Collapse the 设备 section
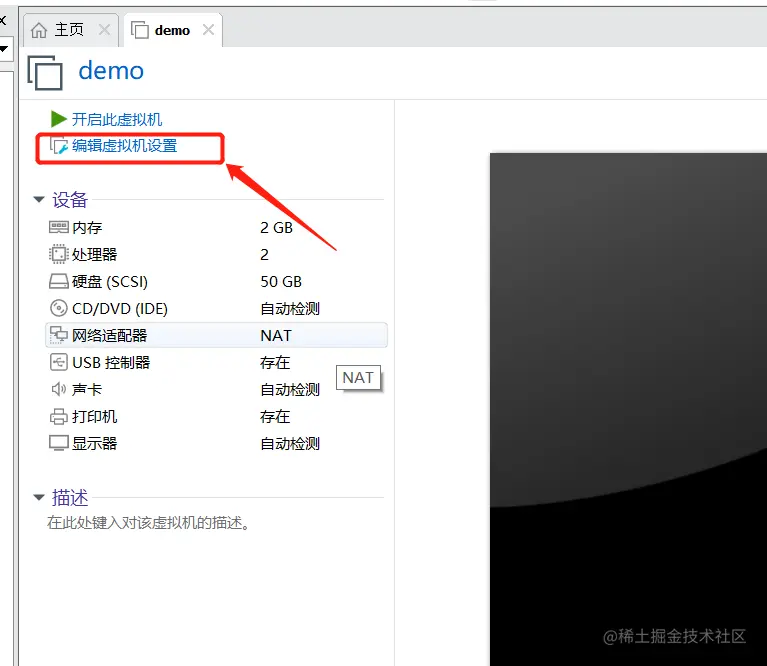Screen dimensions: 767x666 coord(39,200)
